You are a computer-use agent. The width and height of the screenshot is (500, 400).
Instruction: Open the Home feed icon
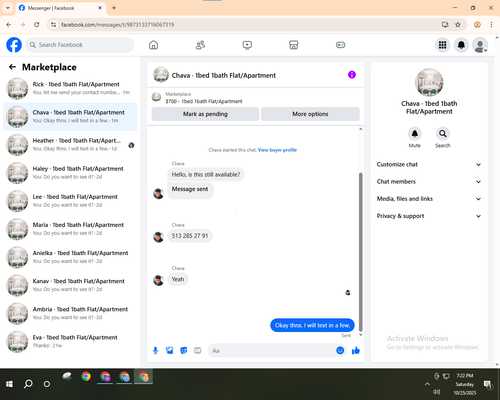coord(153,45)
